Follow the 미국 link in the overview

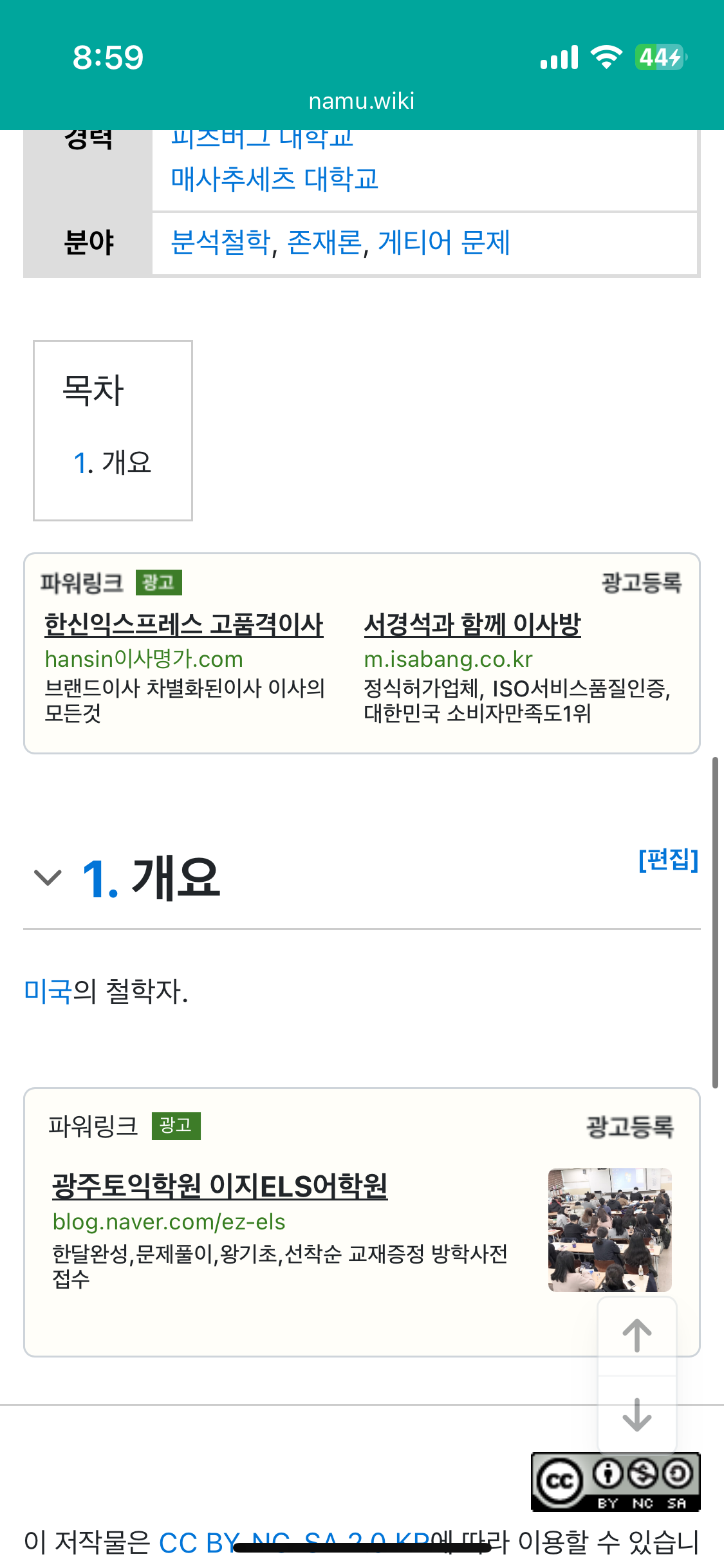(x=48, y=991)
